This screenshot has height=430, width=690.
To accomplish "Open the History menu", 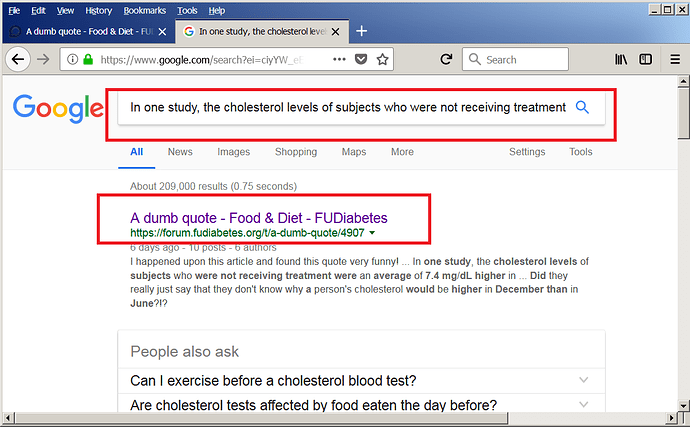I will [99, 11].
